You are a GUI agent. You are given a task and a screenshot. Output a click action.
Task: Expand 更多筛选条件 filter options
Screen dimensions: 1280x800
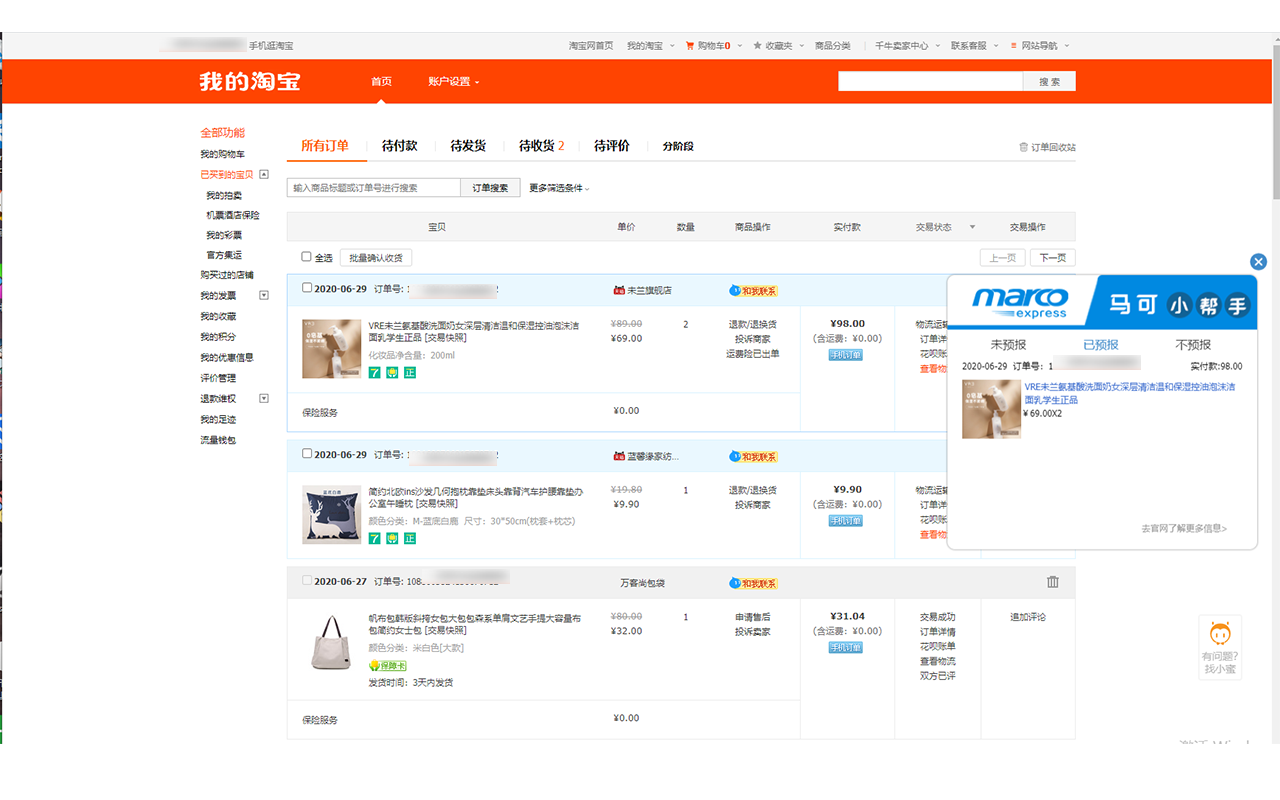click(559, 188)
